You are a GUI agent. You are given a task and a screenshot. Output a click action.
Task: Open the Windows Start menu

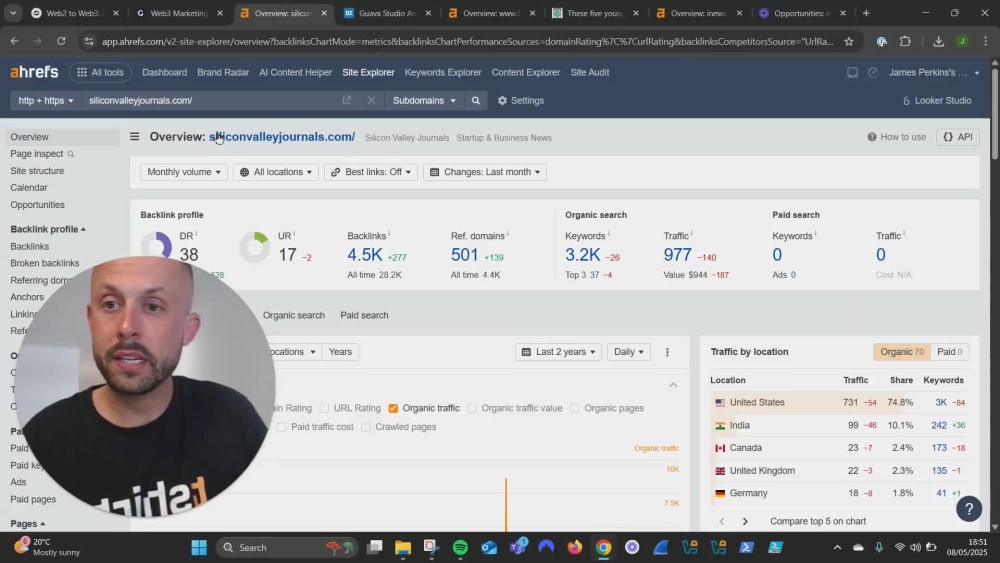point(199,547)
